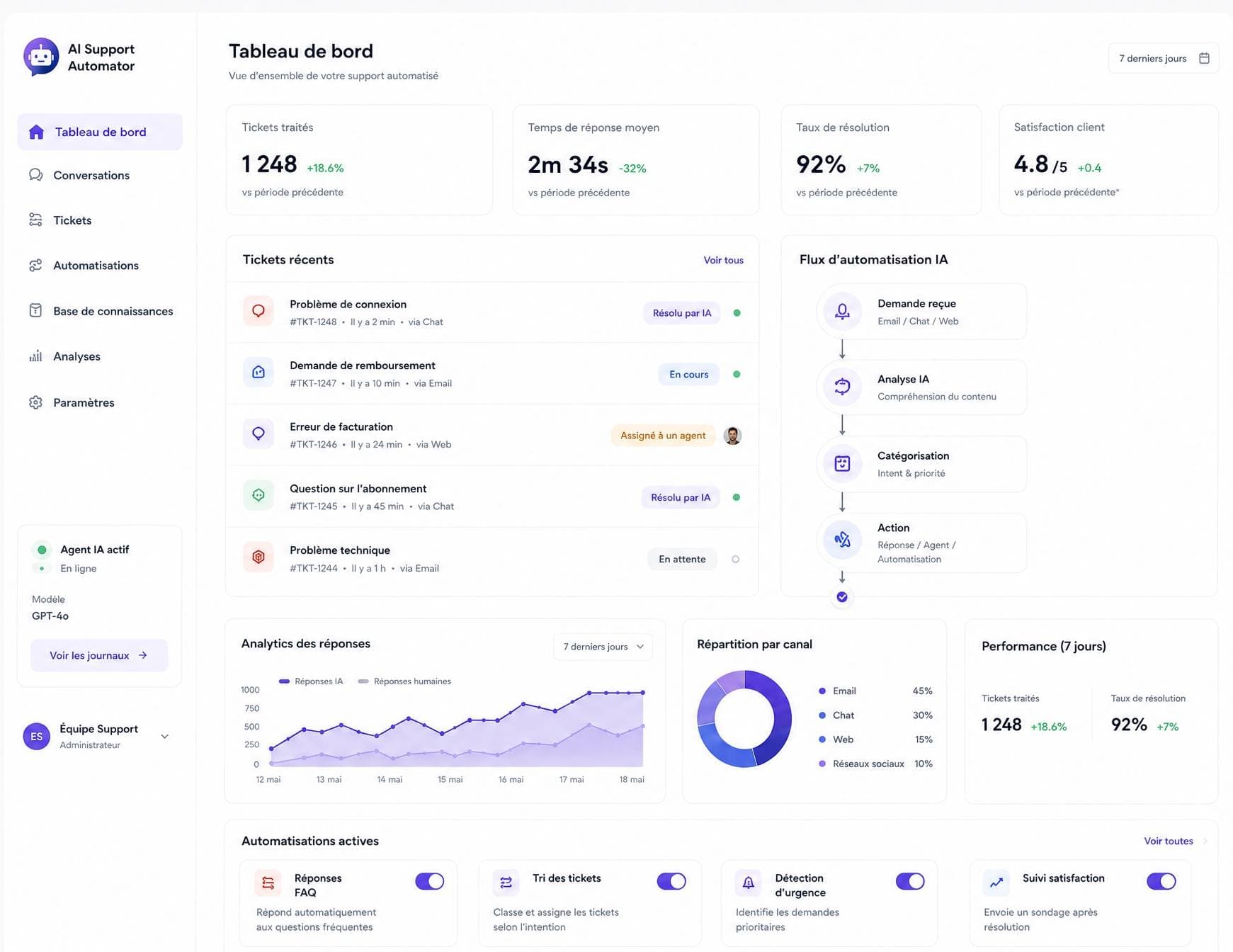Screen dimensions: 1233x952
Task: Click the Suivi satisfaction trend icon
Action: coord(996,883)
